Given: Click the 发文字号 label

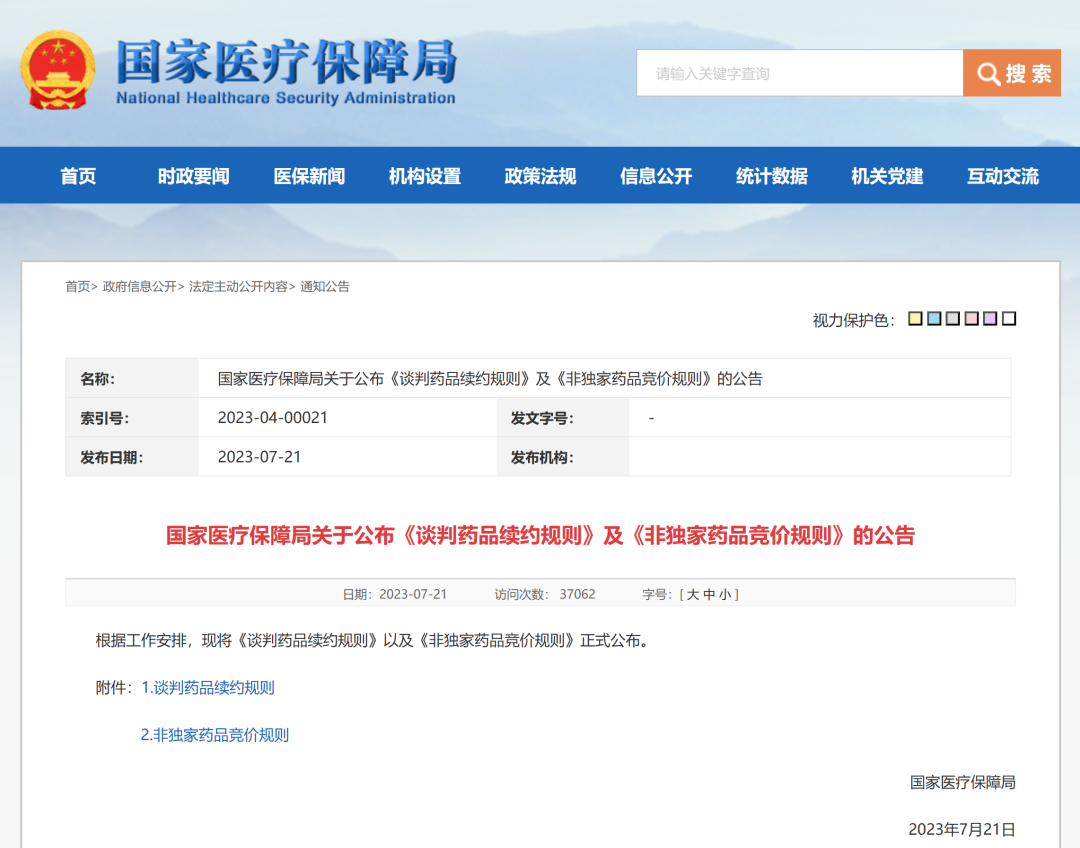Looking at the screenshot, I should point(542,418).
